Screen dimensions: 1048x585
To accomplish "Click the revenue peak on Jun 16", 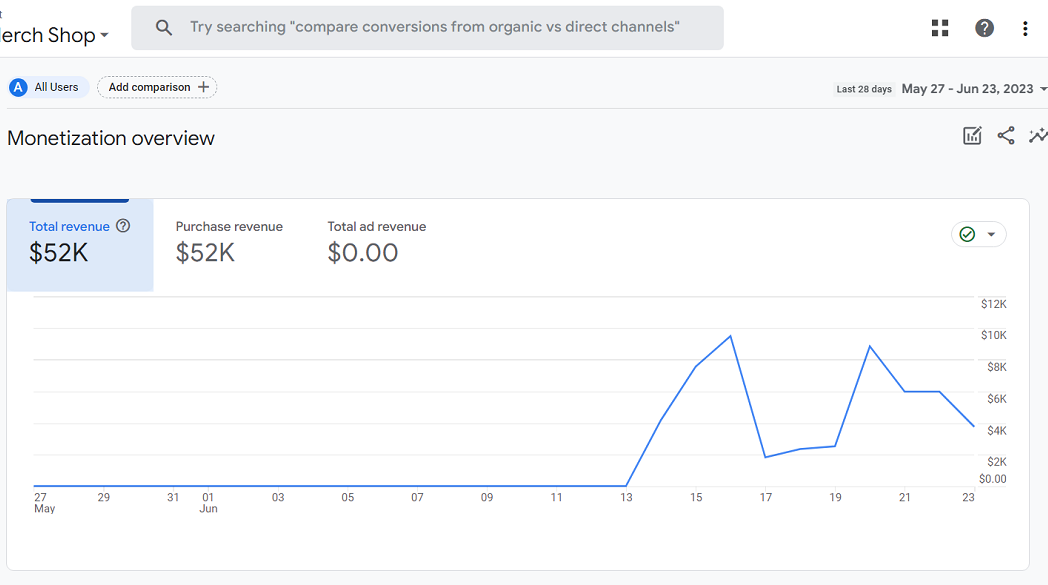I will [729, 337].
